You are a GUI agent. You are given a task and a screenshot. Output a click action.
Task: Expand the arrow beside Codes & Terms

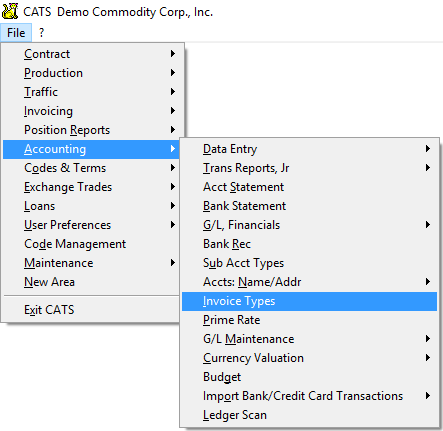tap(173, 167)
